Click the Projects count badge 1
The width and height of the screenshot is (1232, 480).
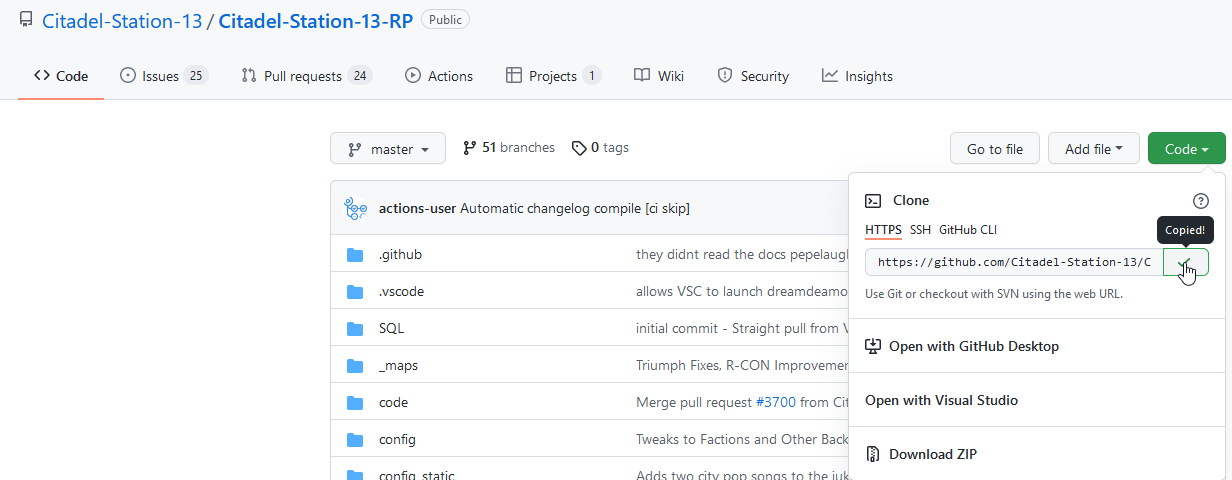tap(591, 76)
